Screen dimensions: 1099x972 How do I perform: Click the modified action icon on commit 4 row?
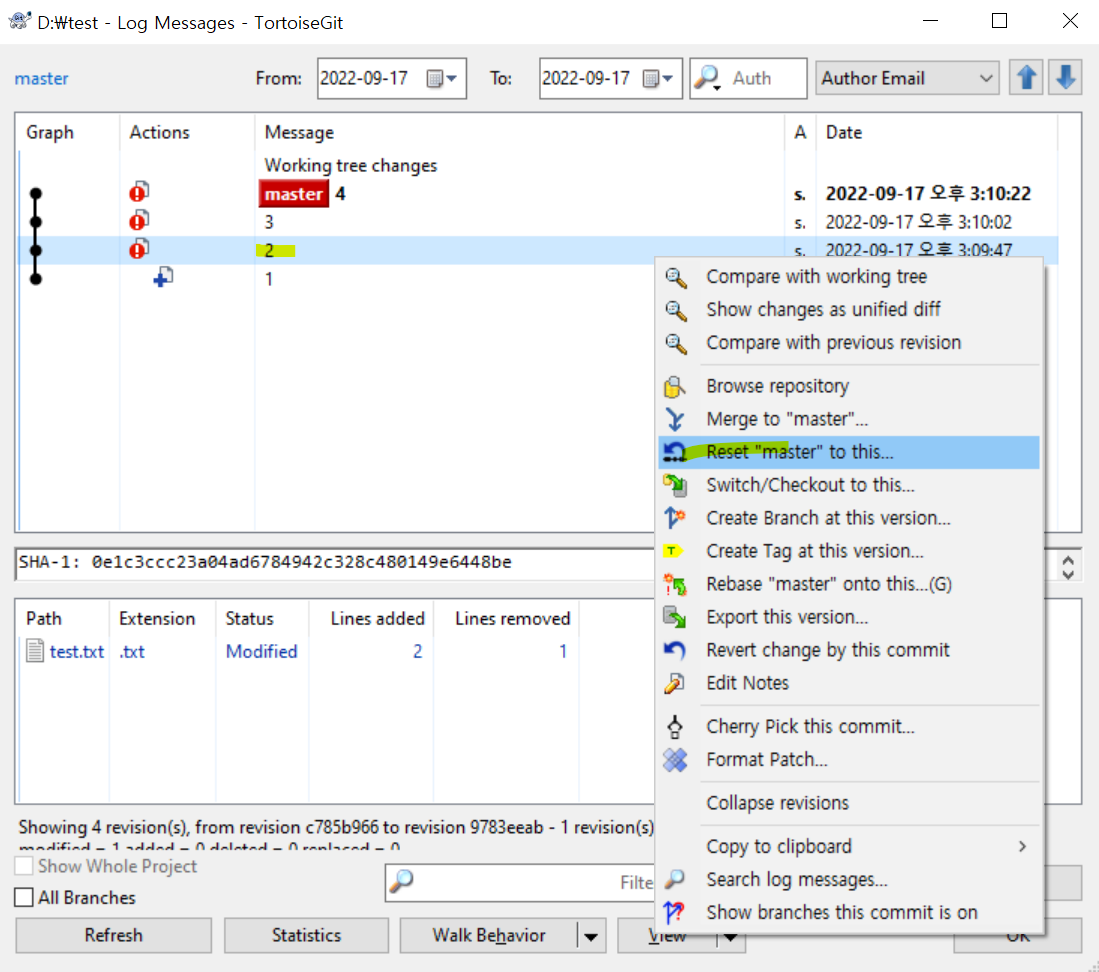point(139,191)
